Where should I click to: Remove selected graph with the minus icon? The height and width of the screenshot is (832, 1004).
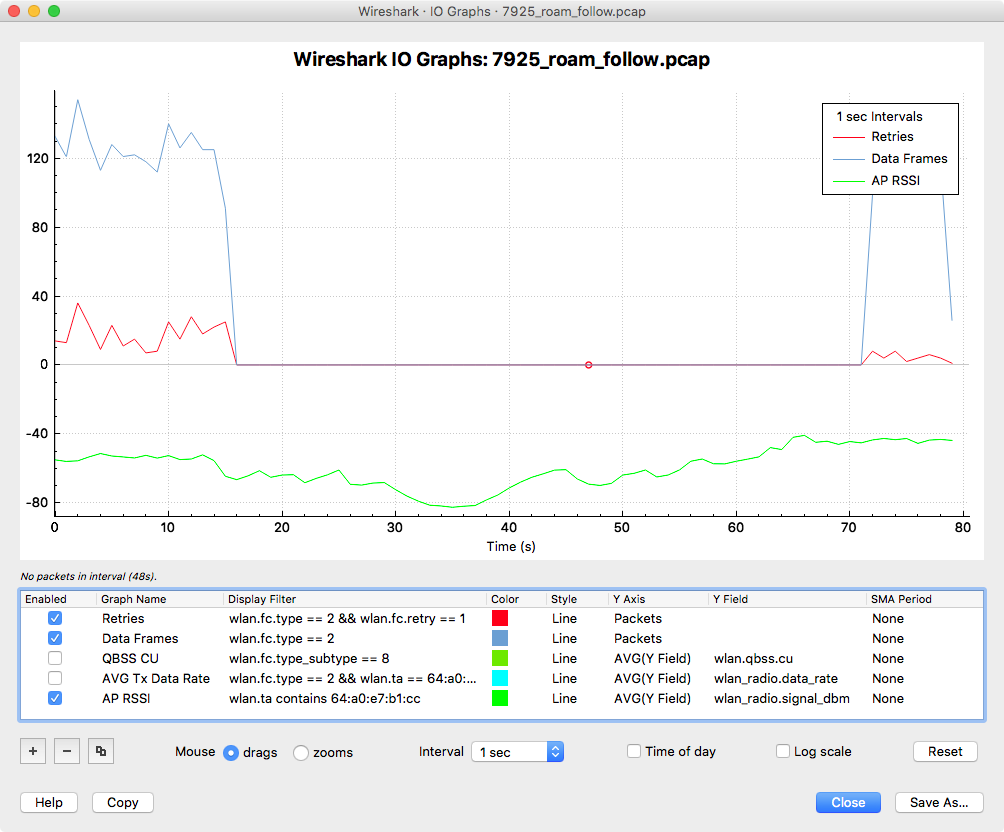coord(66,751)
